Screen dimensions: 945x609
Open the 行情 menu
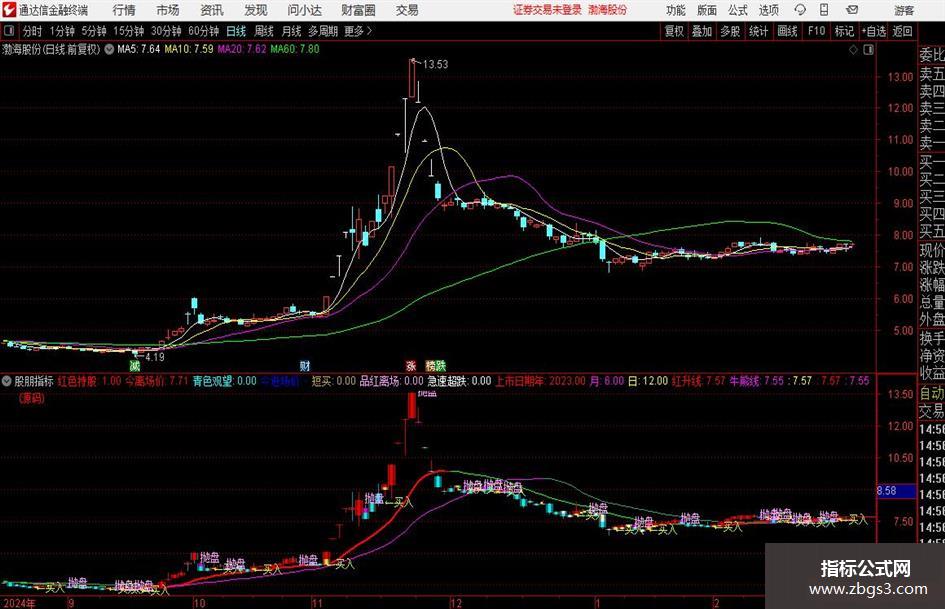pyautogui.click(x=124, y=10)
